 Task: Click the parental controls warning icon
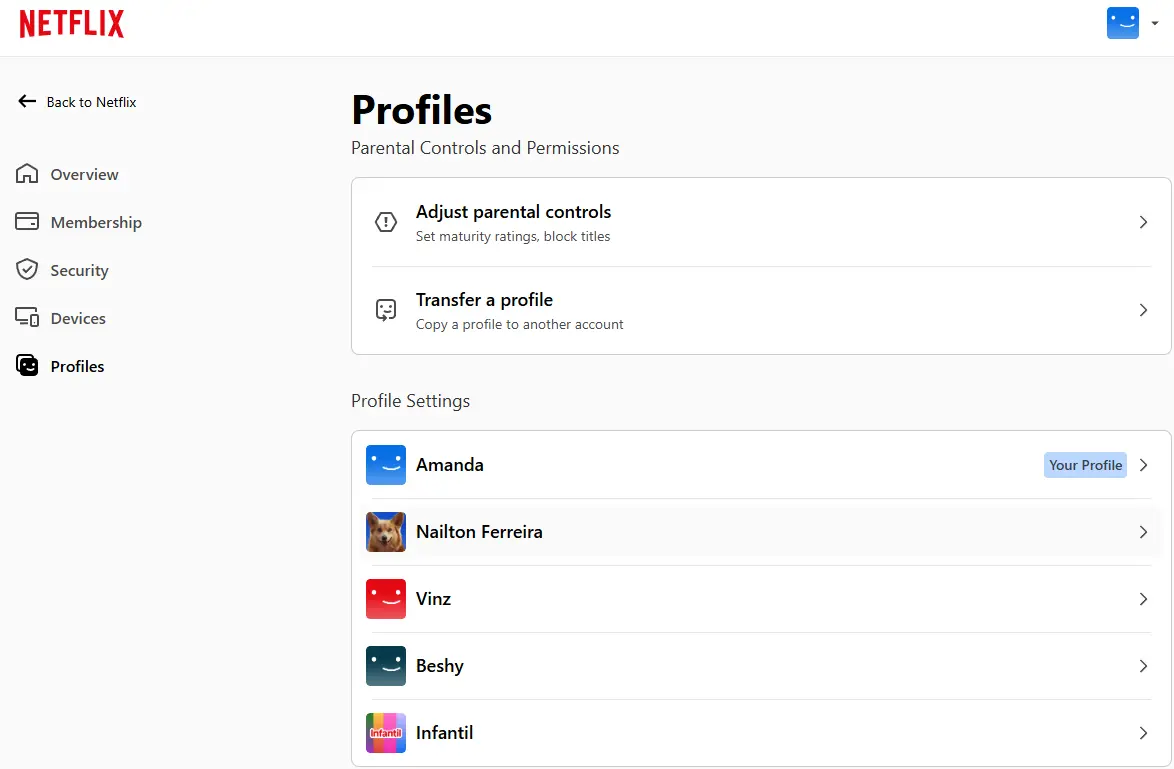coord(386,222)
